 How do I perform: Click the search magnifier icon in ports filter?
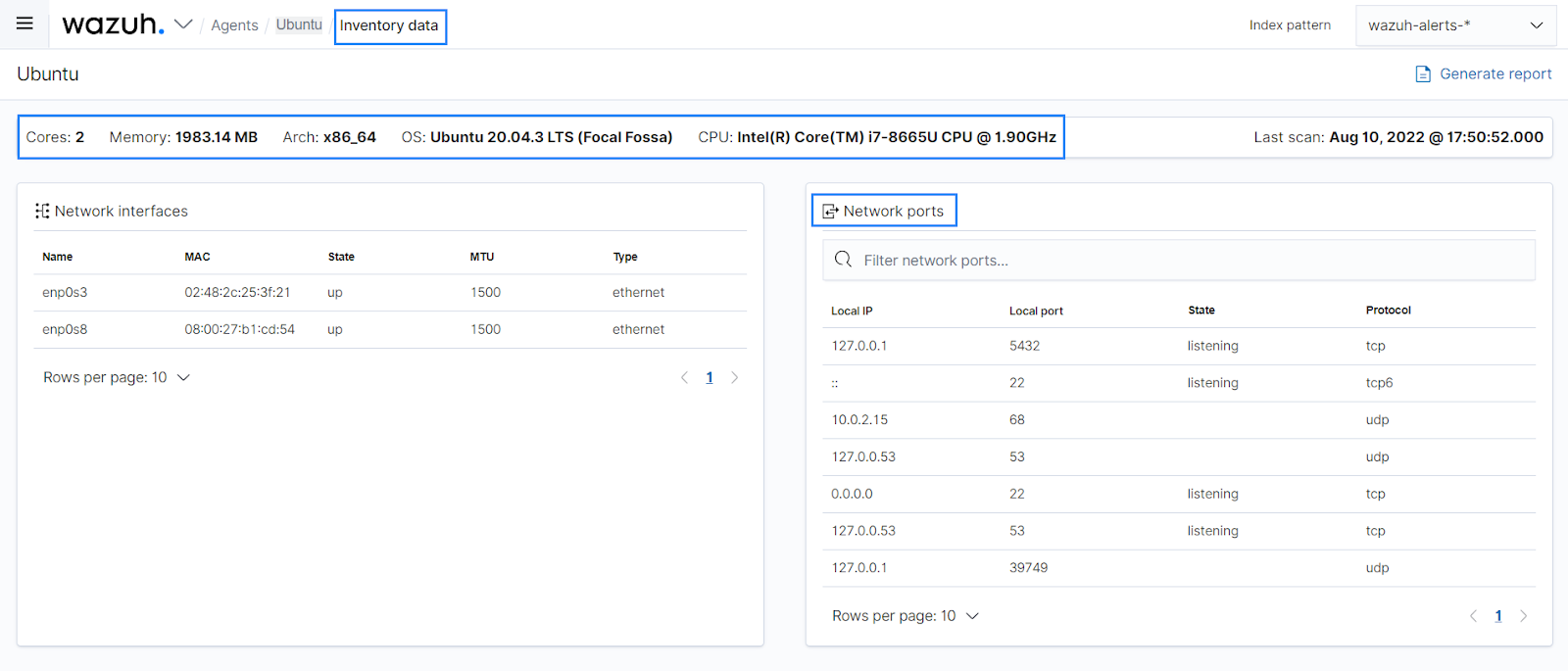click(843, 260)
